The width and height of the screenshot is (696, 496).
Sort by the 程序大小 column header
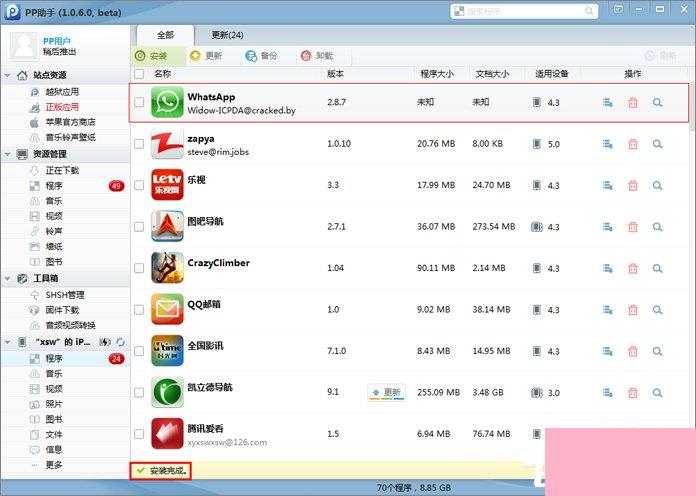[x=437, y=74]
